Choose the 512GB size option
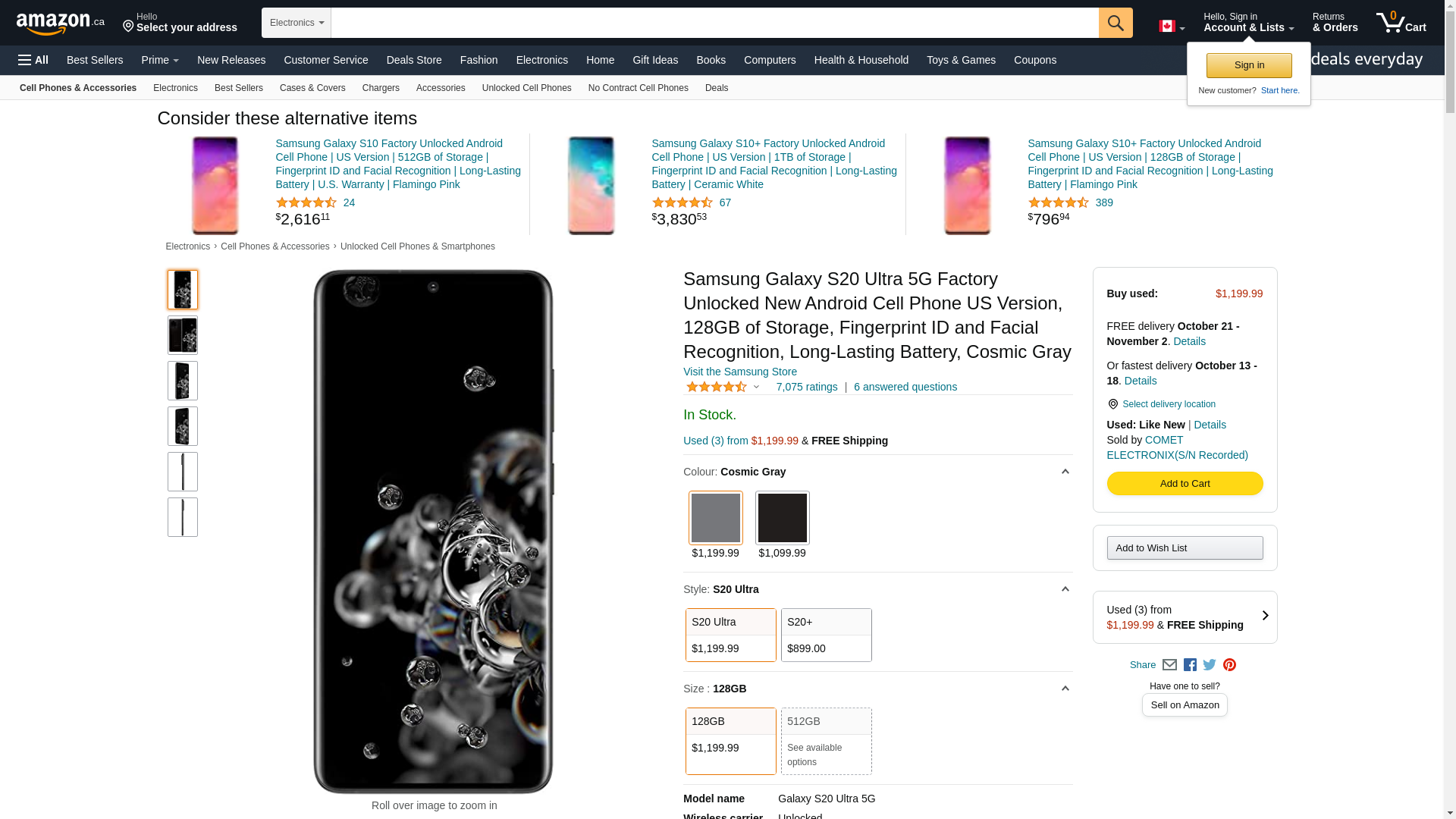This screenshot has width=1456, height=819. (x=826, y=741)
